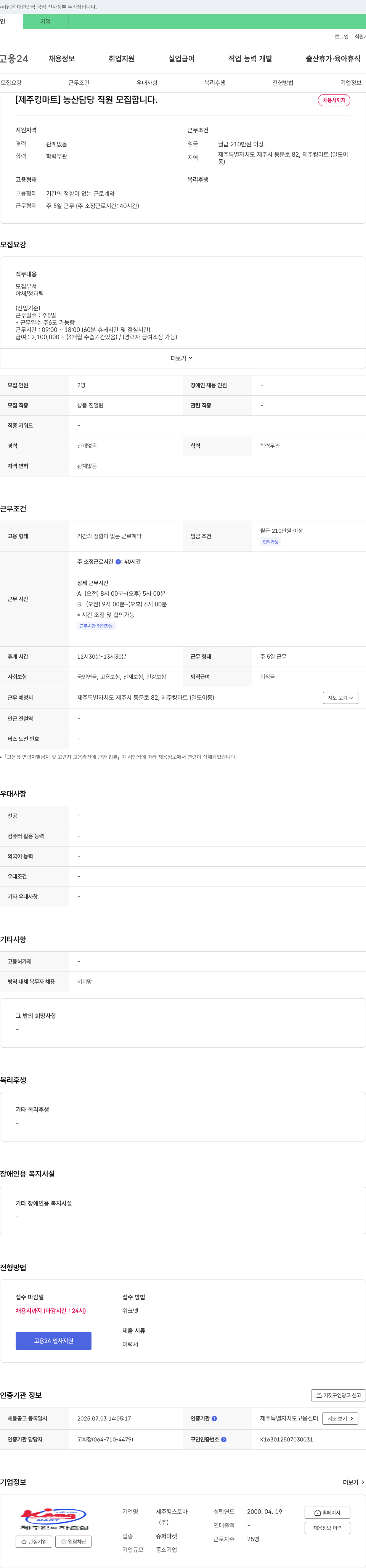Viewport: 366px width, 1568px height.
Task: Click the 2000. 04. 19 founding date
Action: click(264, 1511)
